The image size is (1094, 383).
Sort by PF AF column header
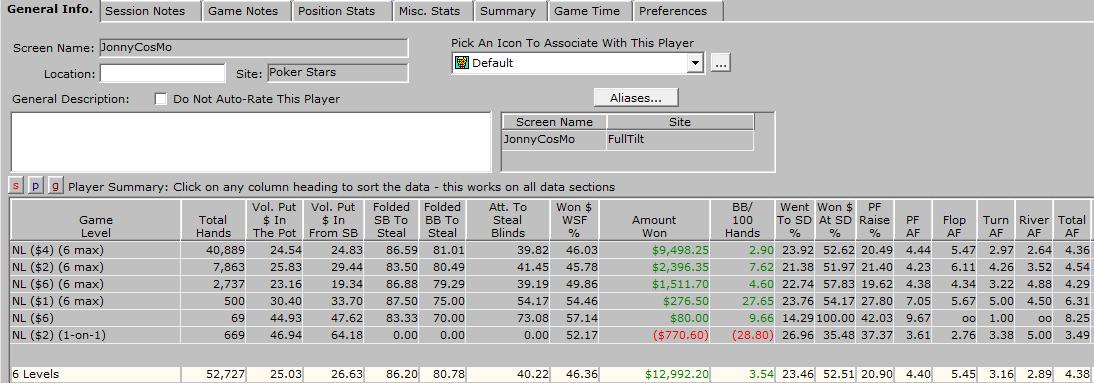point(913,220)
